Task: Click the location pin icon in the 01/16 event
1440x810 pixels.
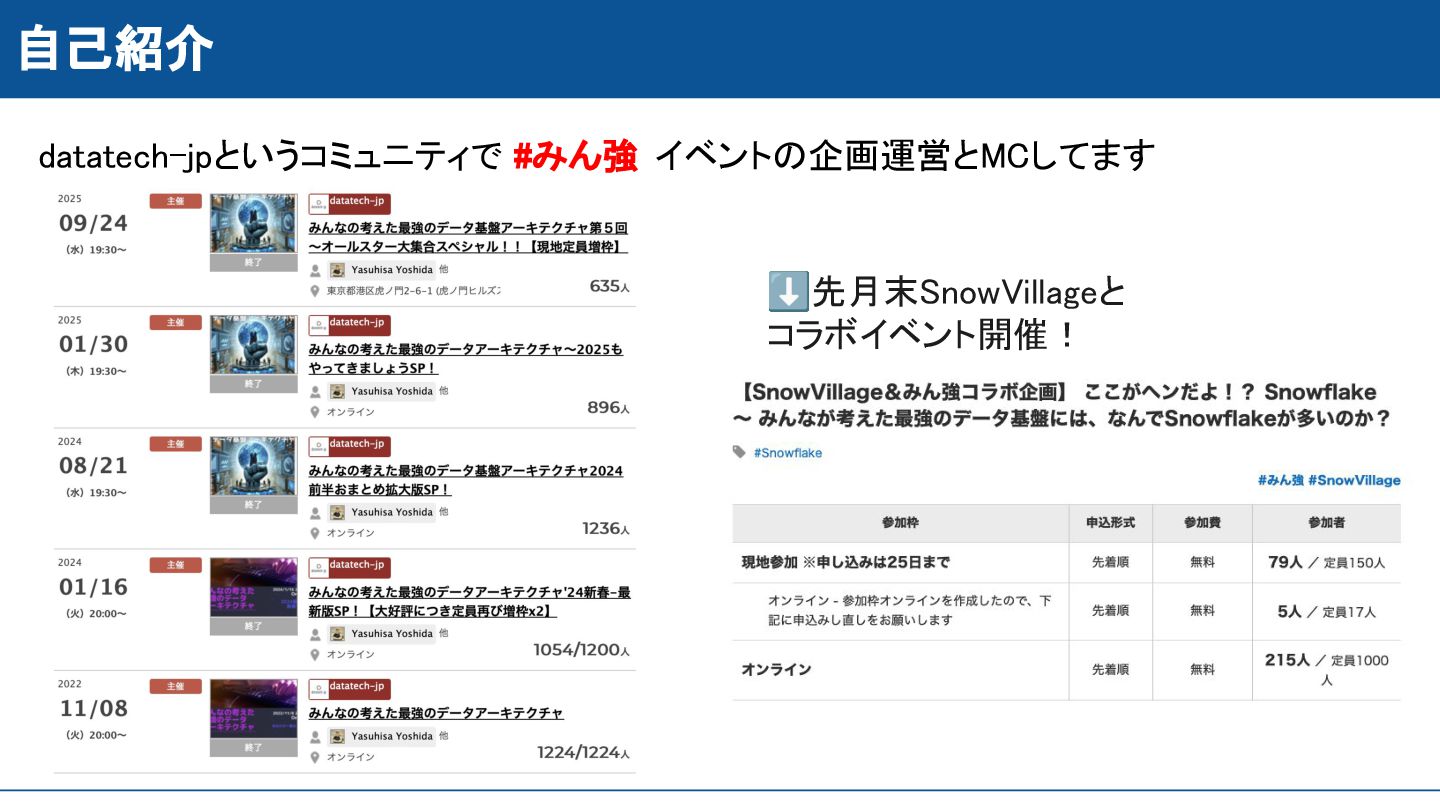Action: point(315,655)
